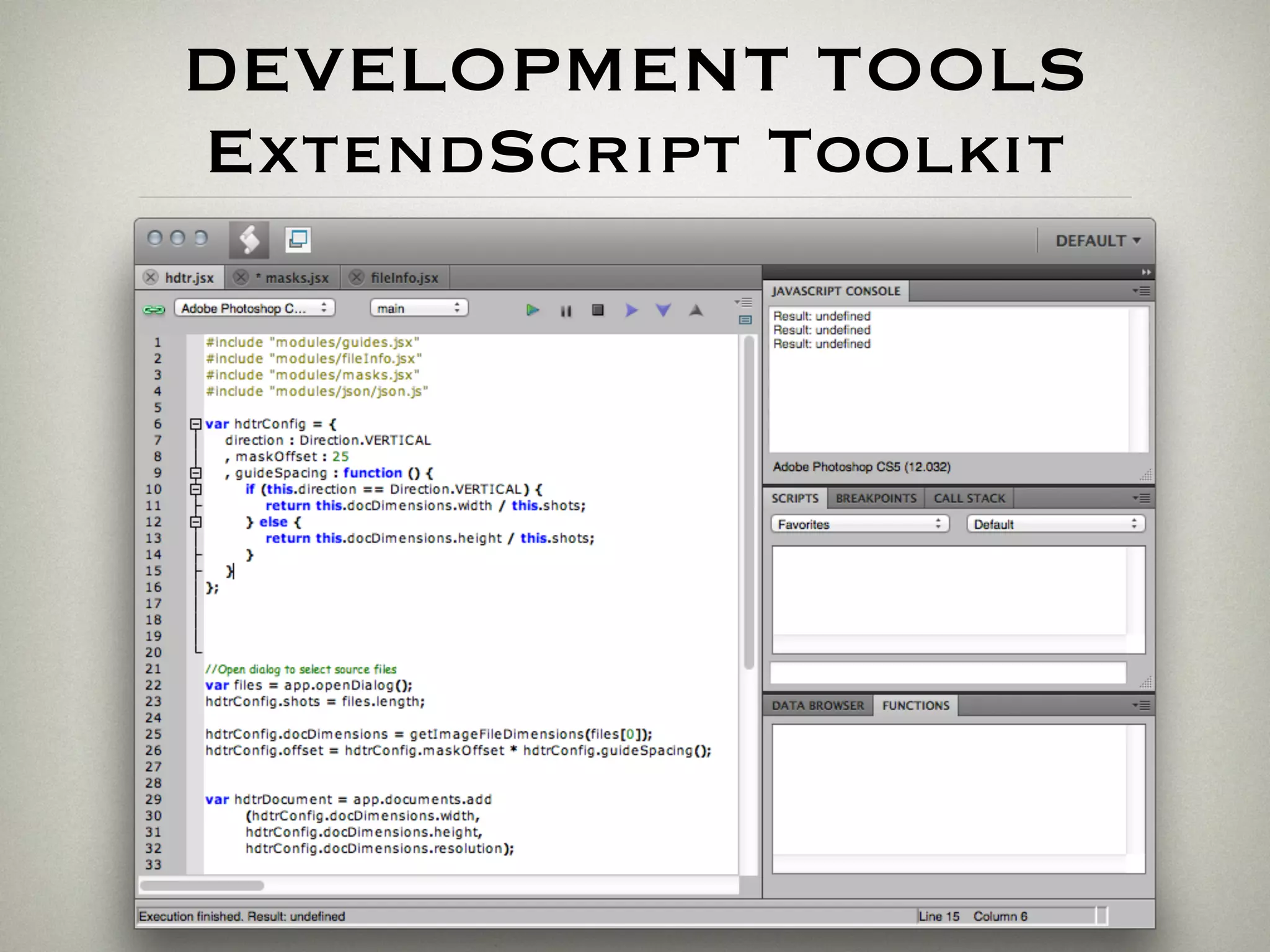Click 'var hdtrDocument = app.documents.add' line
1270x952 pixels.
349,800
